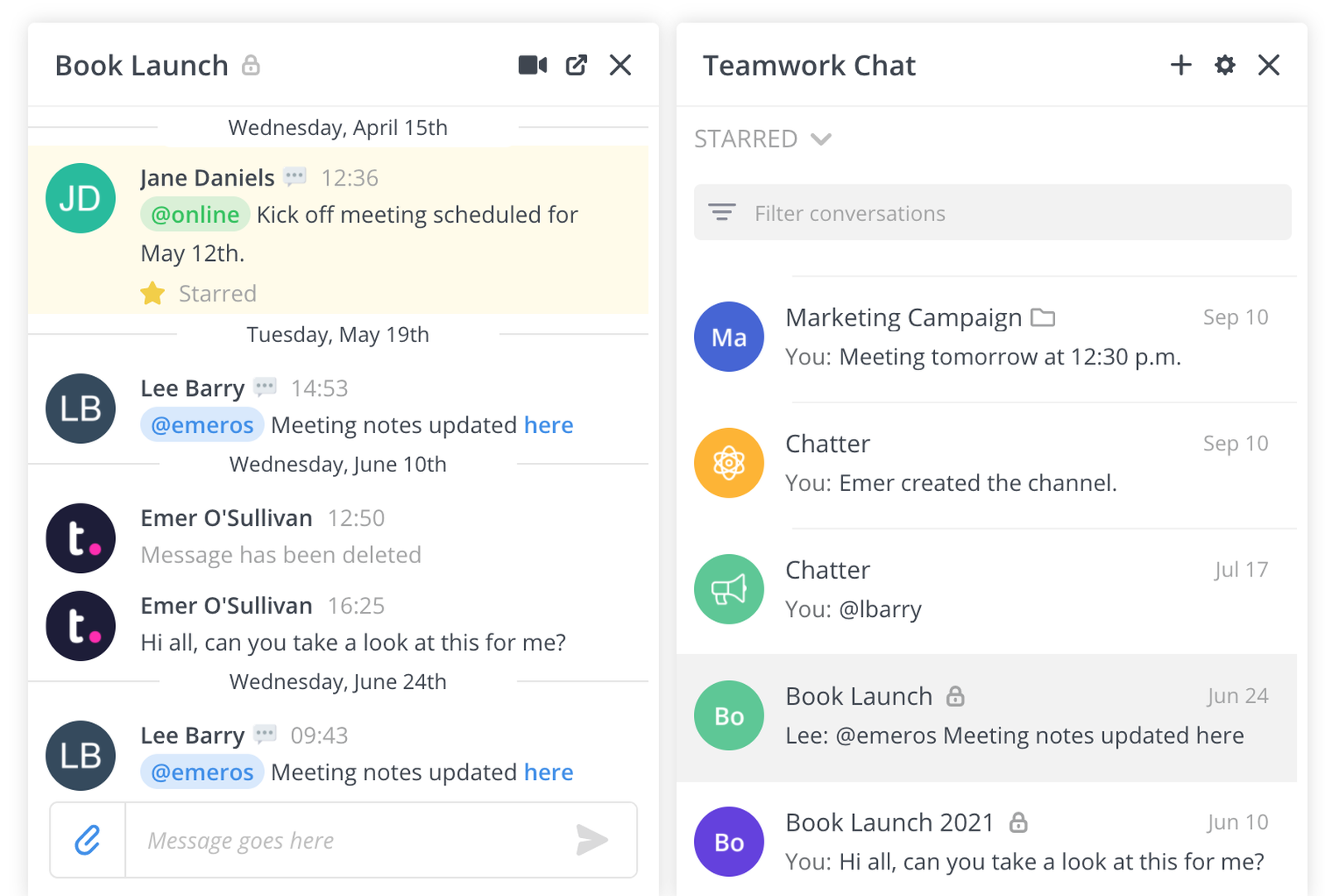Viewport: 1325px width, 896px height.
Task: Click the @online mention in Jane's message
Action: coord(195,214)
